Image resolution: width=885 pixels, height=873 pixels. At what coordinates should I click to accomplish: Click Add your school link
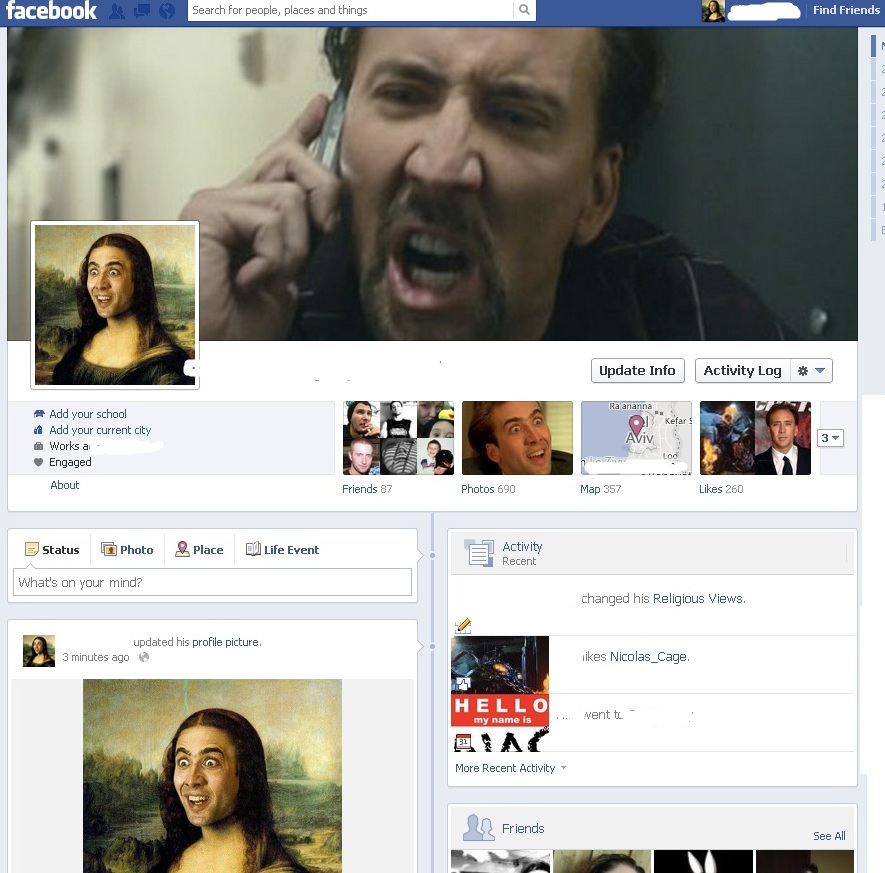[x=87, y=414]
